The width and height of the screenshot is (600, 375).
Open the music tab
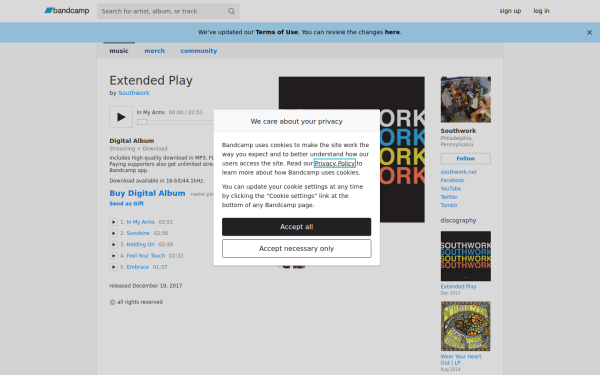119,51
